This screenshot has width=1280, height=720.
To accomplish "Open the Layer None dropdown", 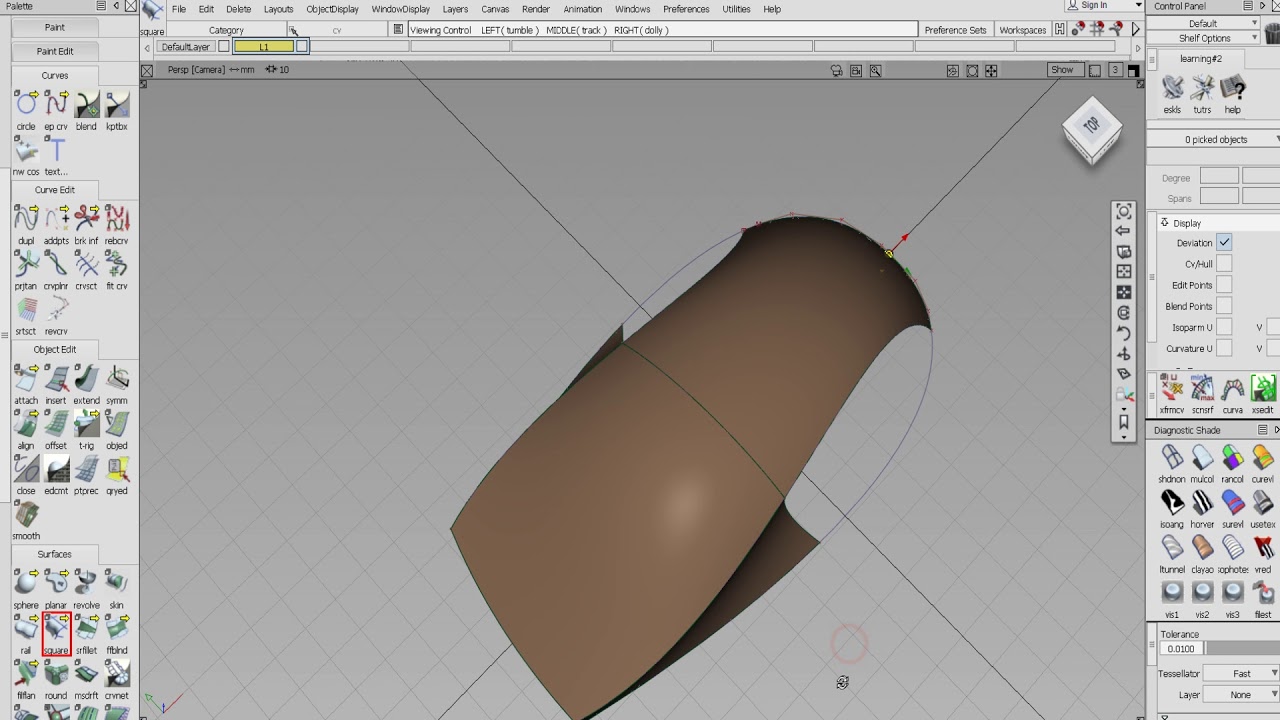I will point(1241,695).
